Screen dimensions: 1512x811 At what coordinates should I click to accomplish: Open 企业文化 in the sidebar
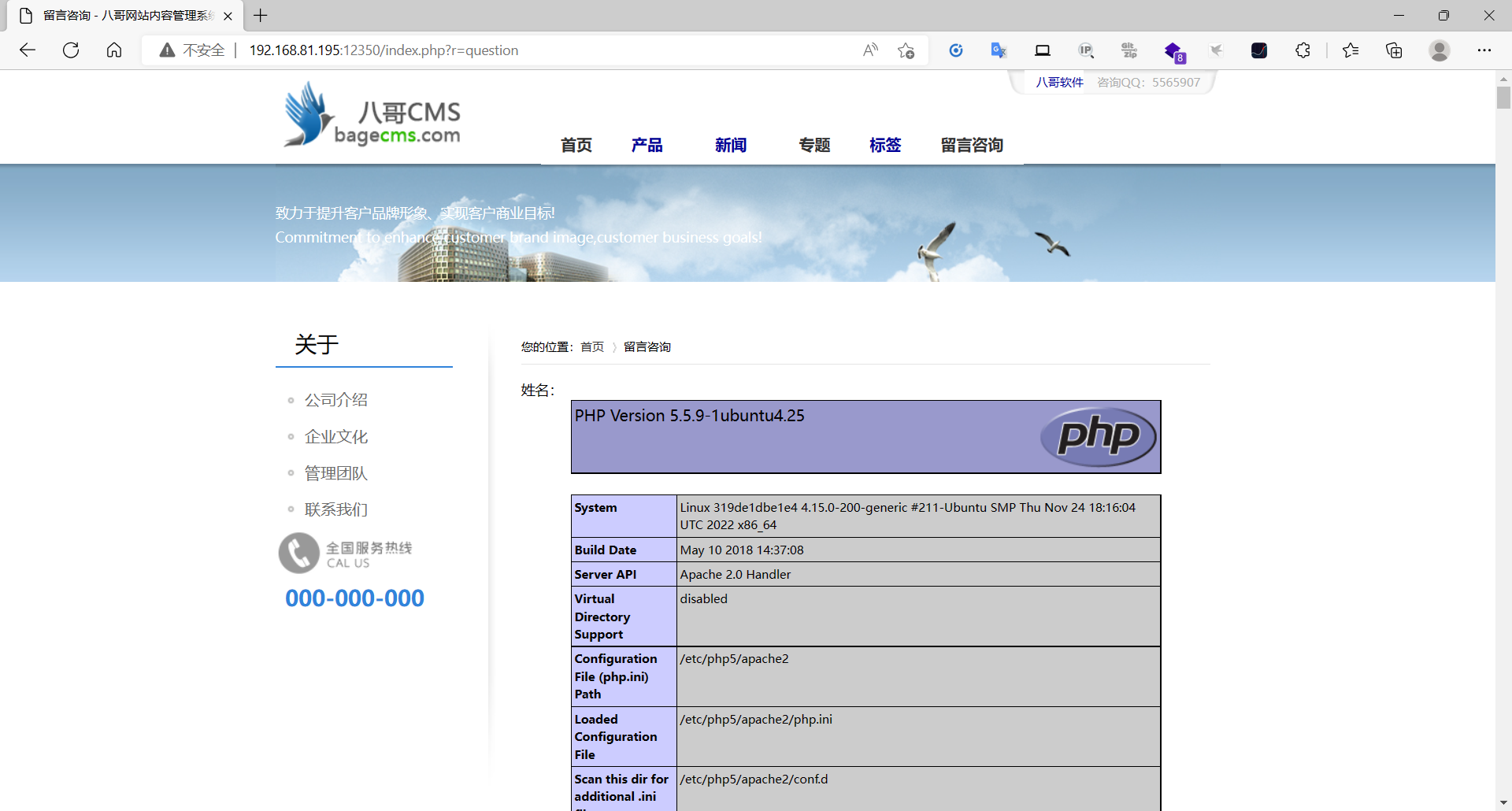click(336, 437)
